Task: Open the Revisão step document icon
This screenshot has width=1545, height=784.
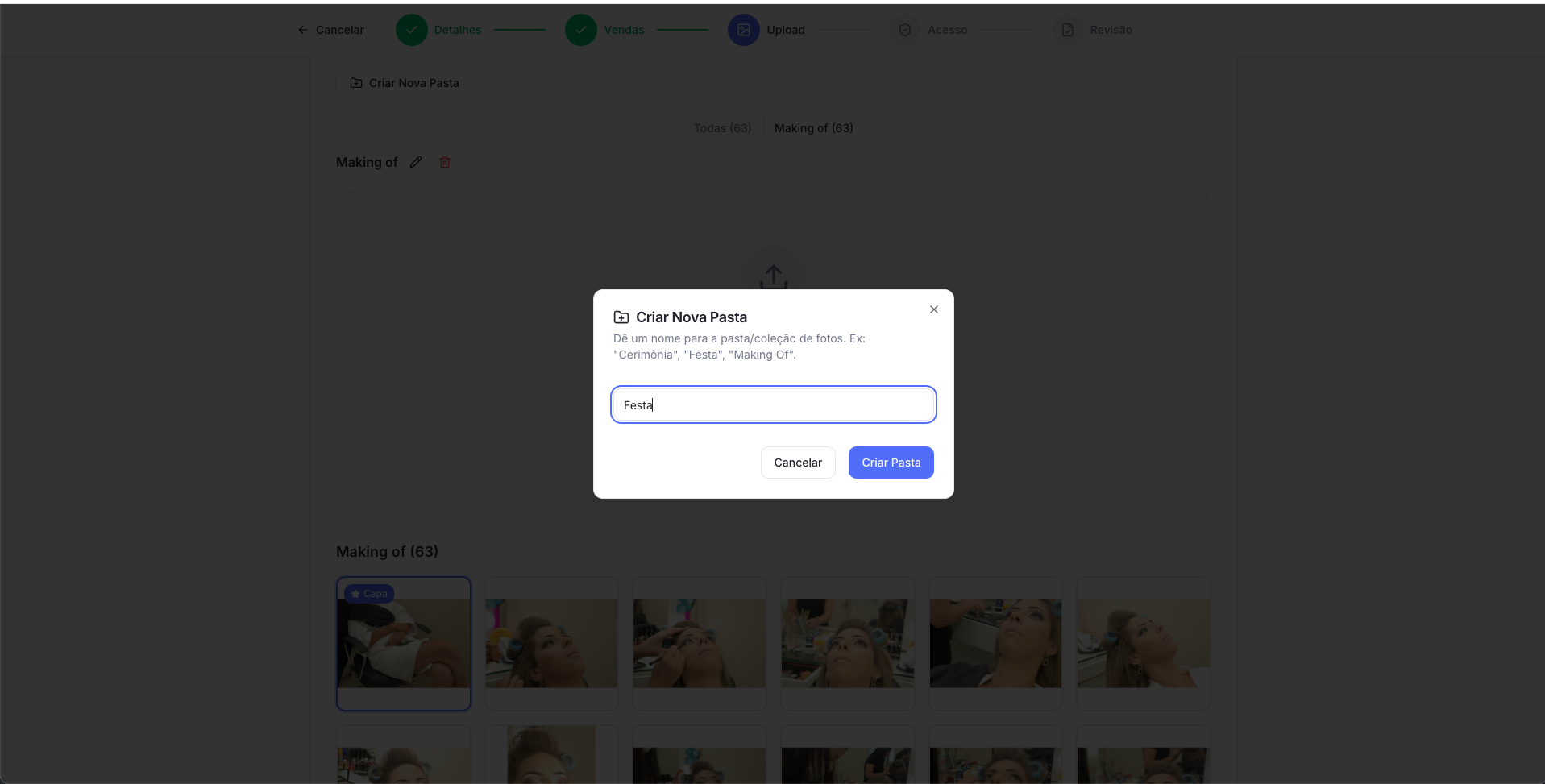Action: coord(1068,30)
